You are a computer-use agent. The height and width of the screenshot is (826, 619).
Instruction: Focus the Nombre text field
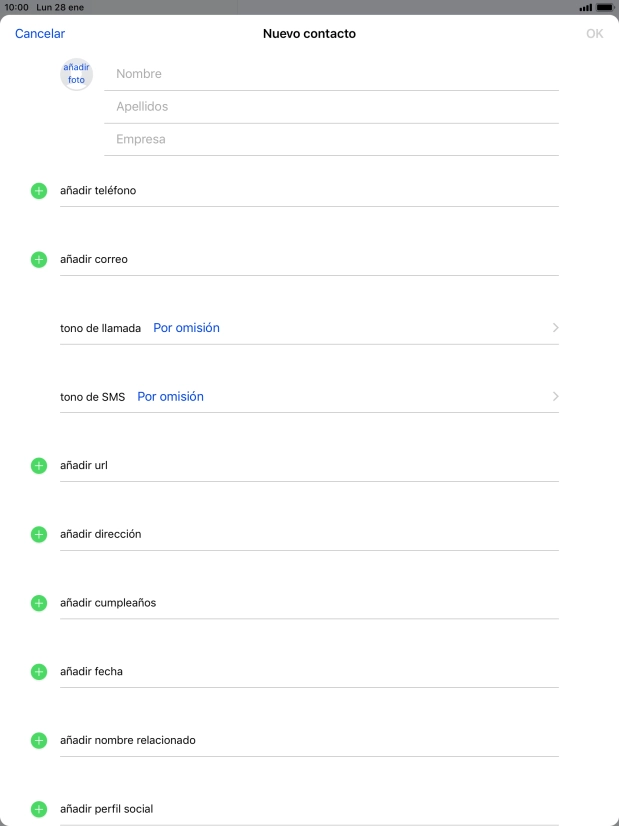(x=330, y=74)
